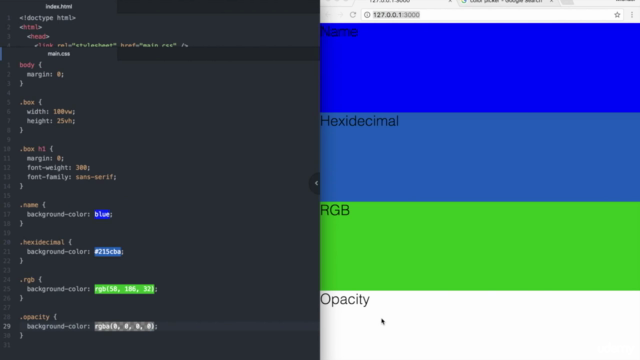This screenshot has width=640, height=360.
Task: Click 'height: 25vh;' in the code
Action: coord(51,121)
